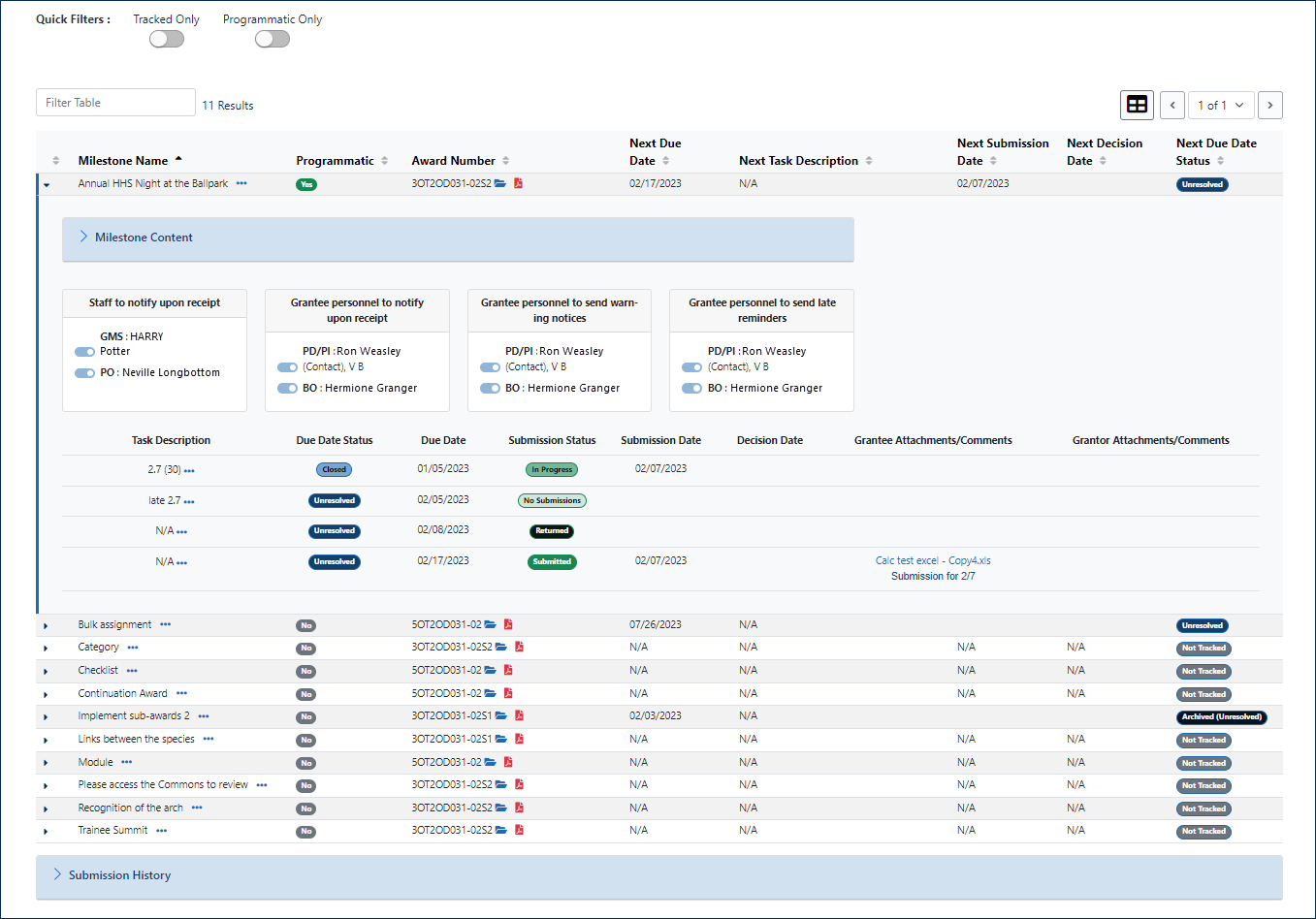Toggle PD/PI Ron Weasley warning notices
This screenshot has height=919, width=1316.
click(490, 367)
